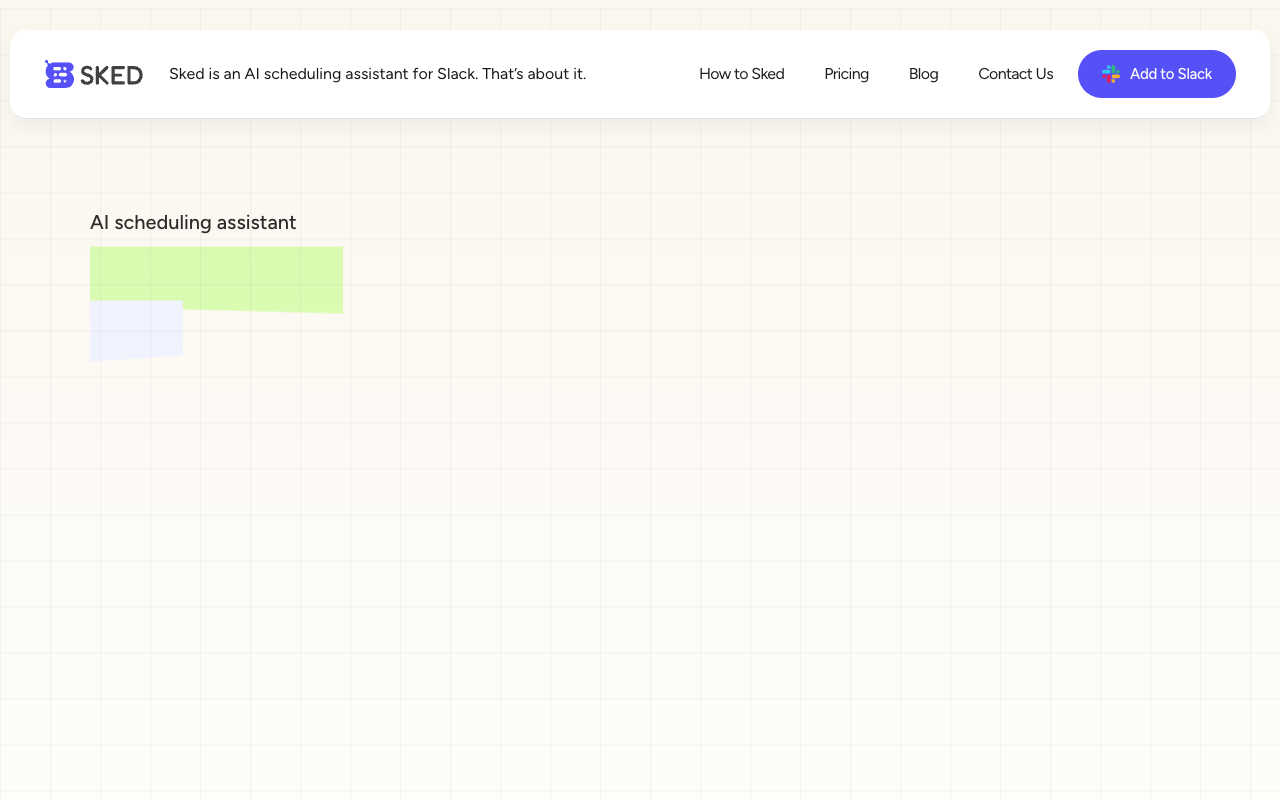Open the How to Sked page
The width and height of the screenshot is (1280, 800).
click(742, 74)
